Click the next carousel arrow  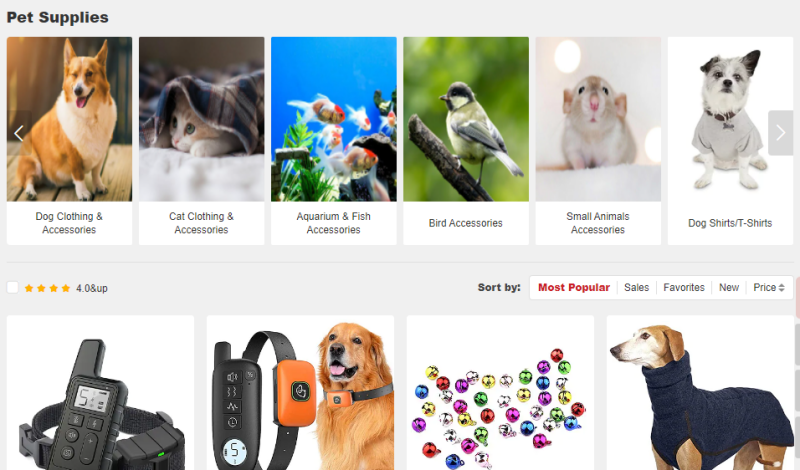coord(781,133)
